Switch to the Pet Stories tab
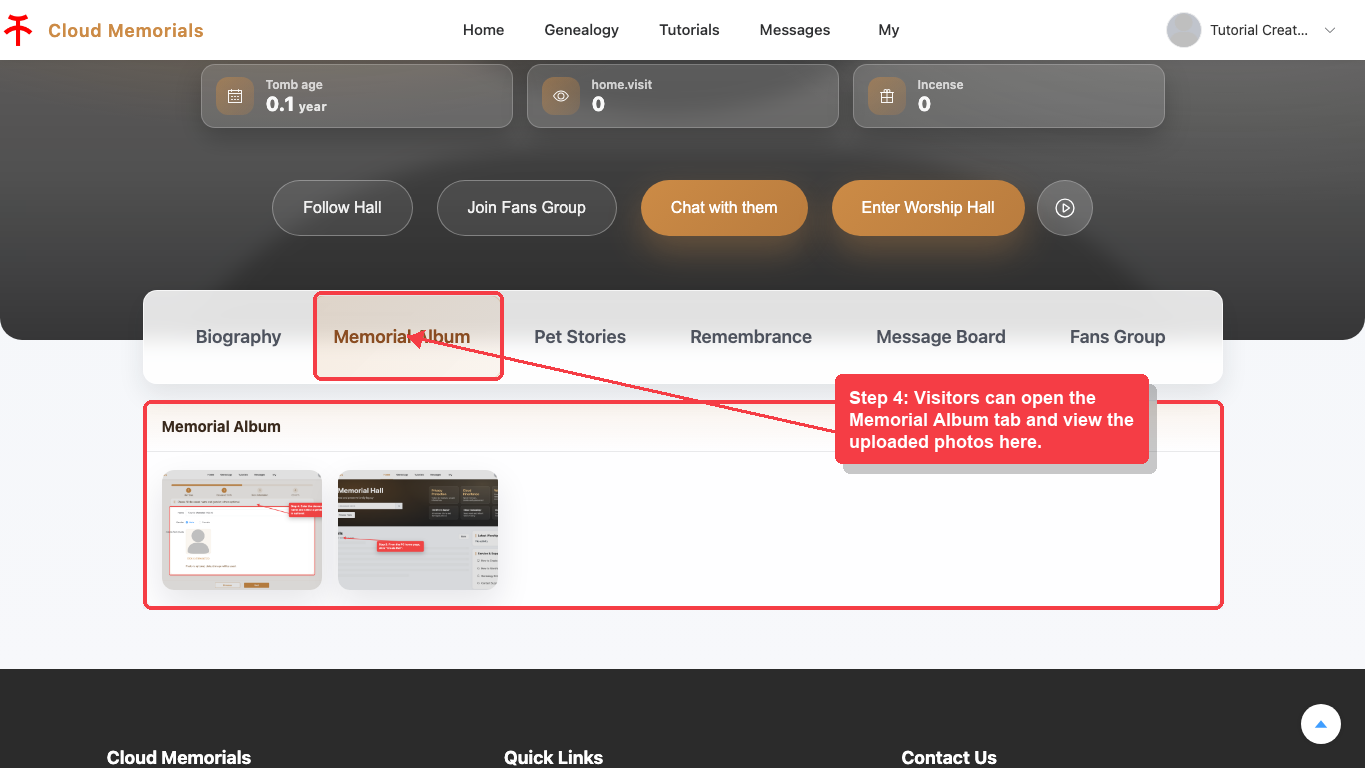 click(580, 337)
